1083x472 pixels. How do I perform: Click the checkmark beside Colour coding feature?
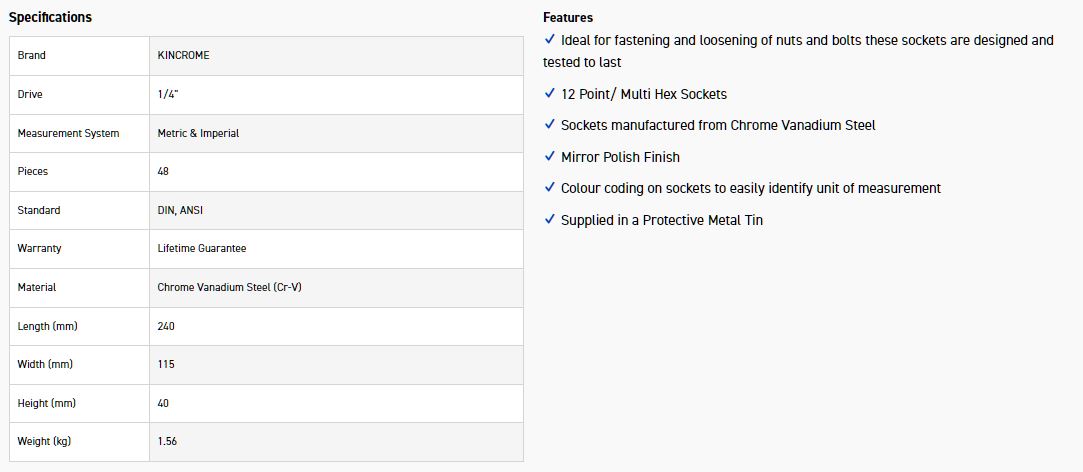549,187
